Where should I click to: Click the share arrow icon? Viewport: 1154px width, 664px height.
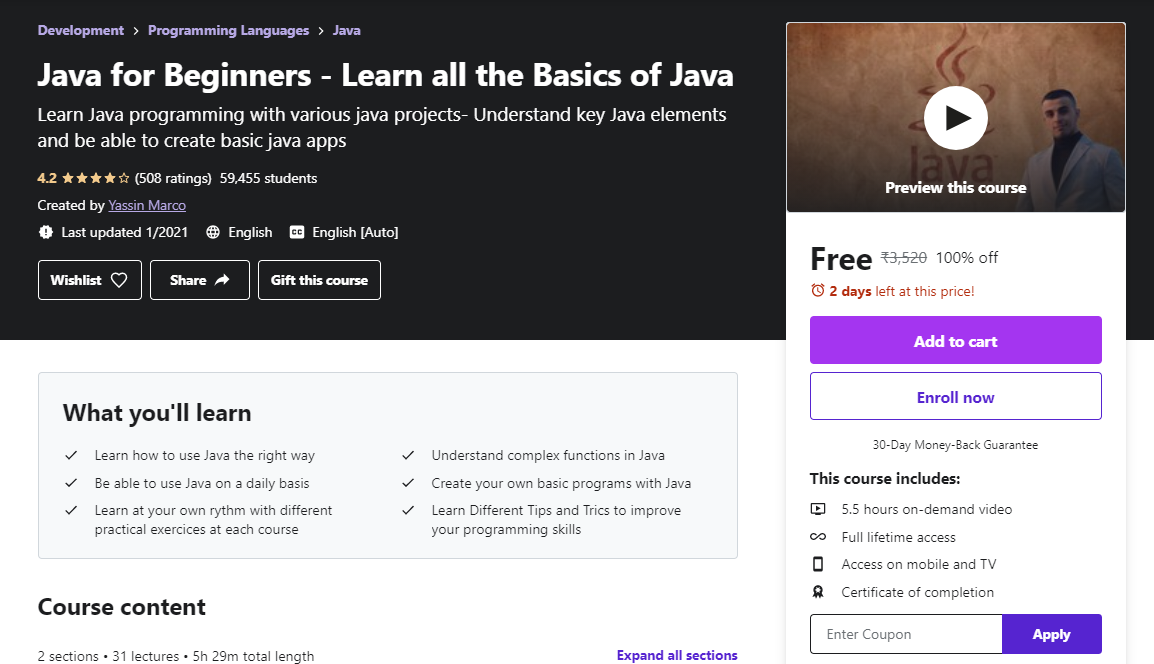click(x=222, y=280)
